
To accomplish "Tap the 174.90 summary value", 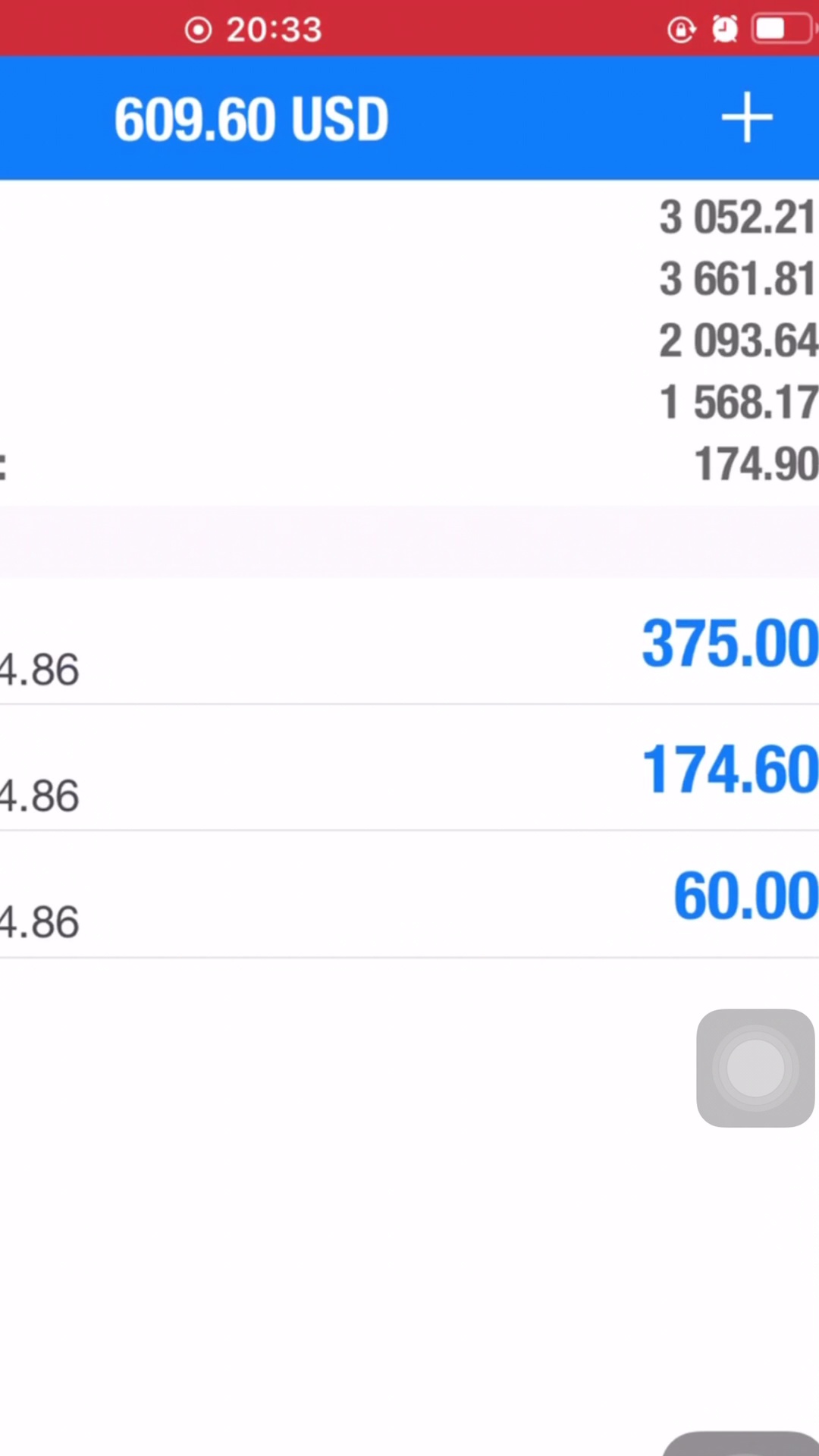I will [x=755, y=463].
